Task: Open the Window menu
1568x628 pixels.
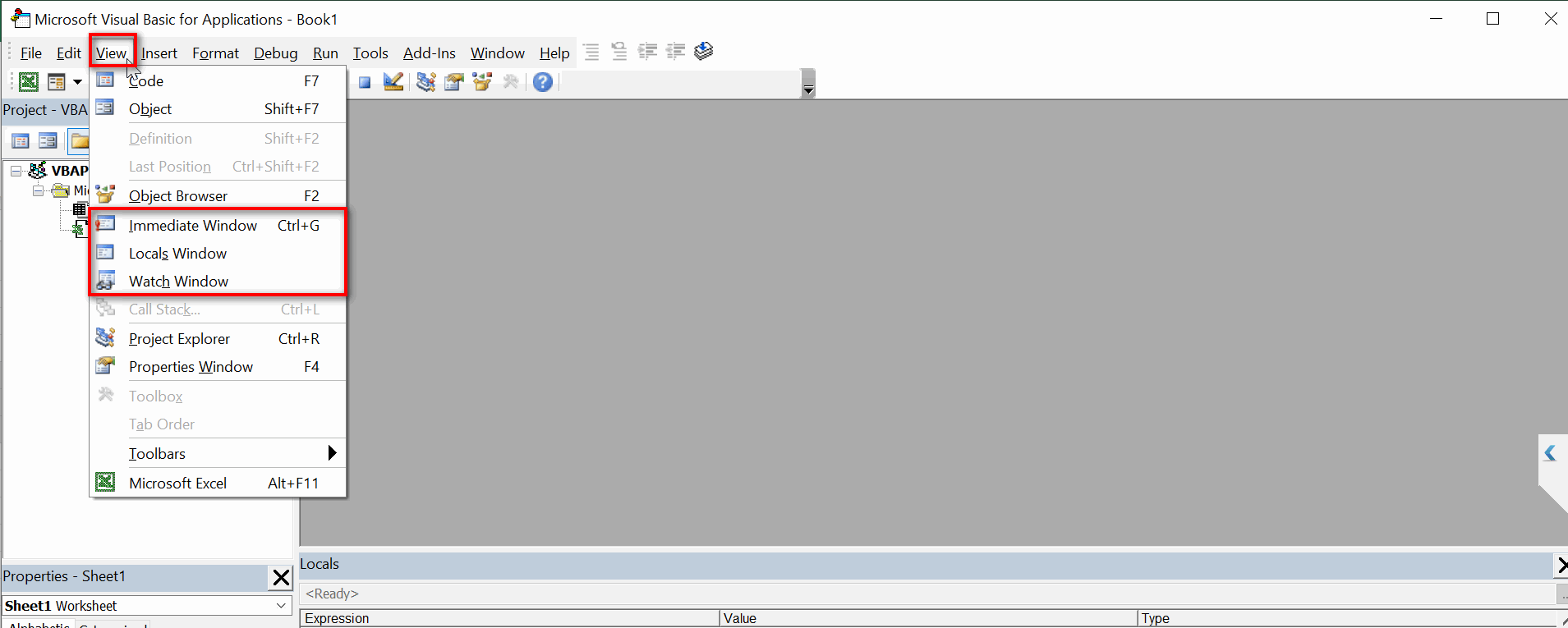Action: [497, 53]
